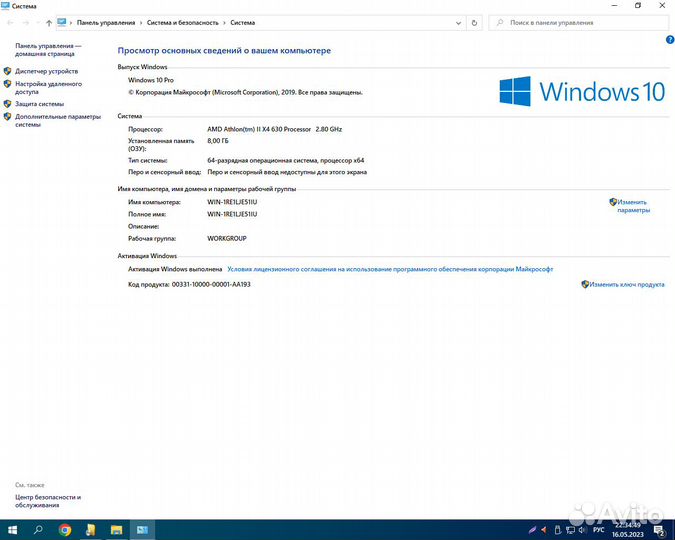Select Система breadcrumb in address bar
Viewport: 675px width, 540px height.
(x=242, y=23)
